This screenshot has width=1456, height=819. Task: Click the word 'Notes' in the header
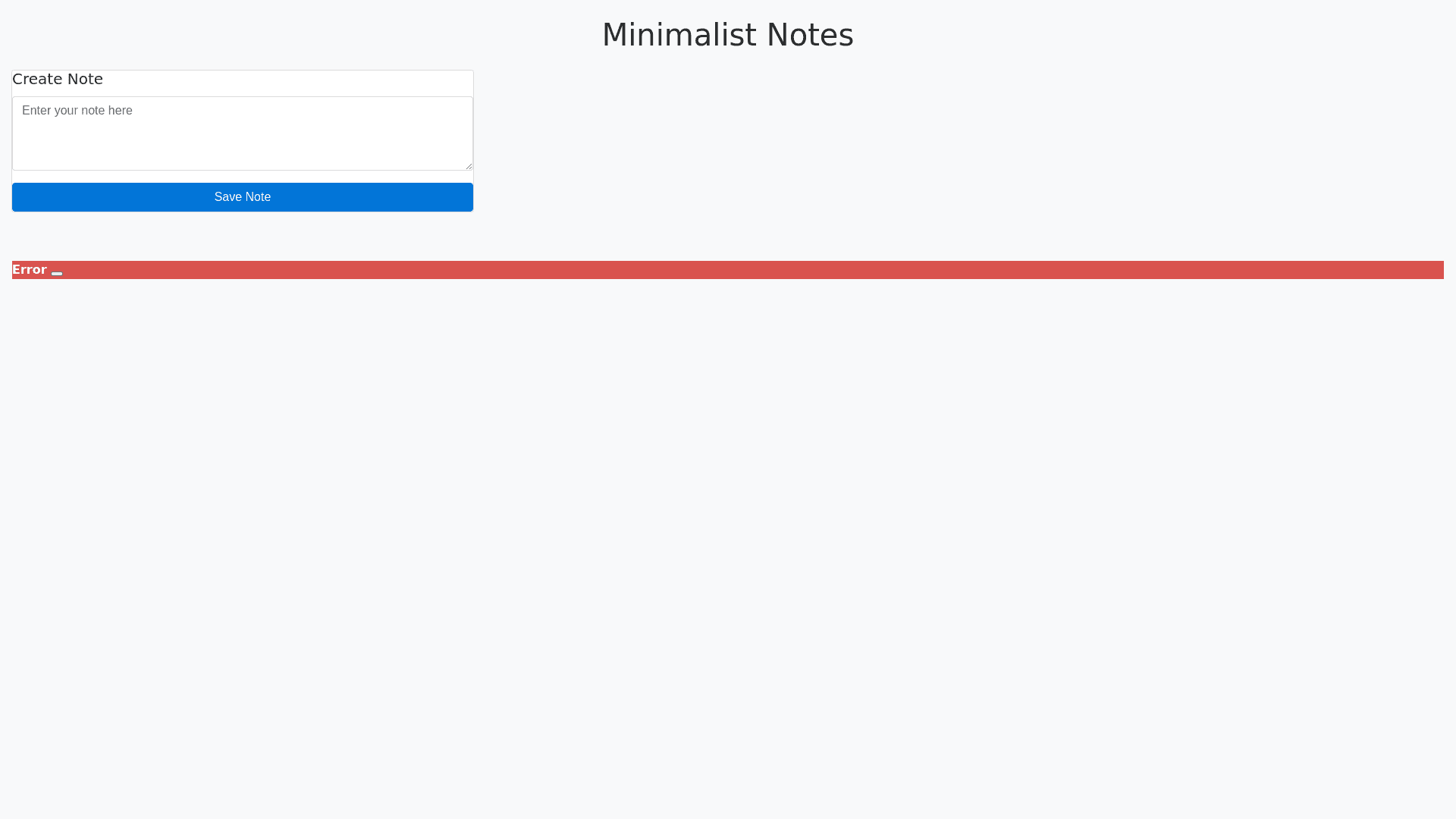click(810, 35)
